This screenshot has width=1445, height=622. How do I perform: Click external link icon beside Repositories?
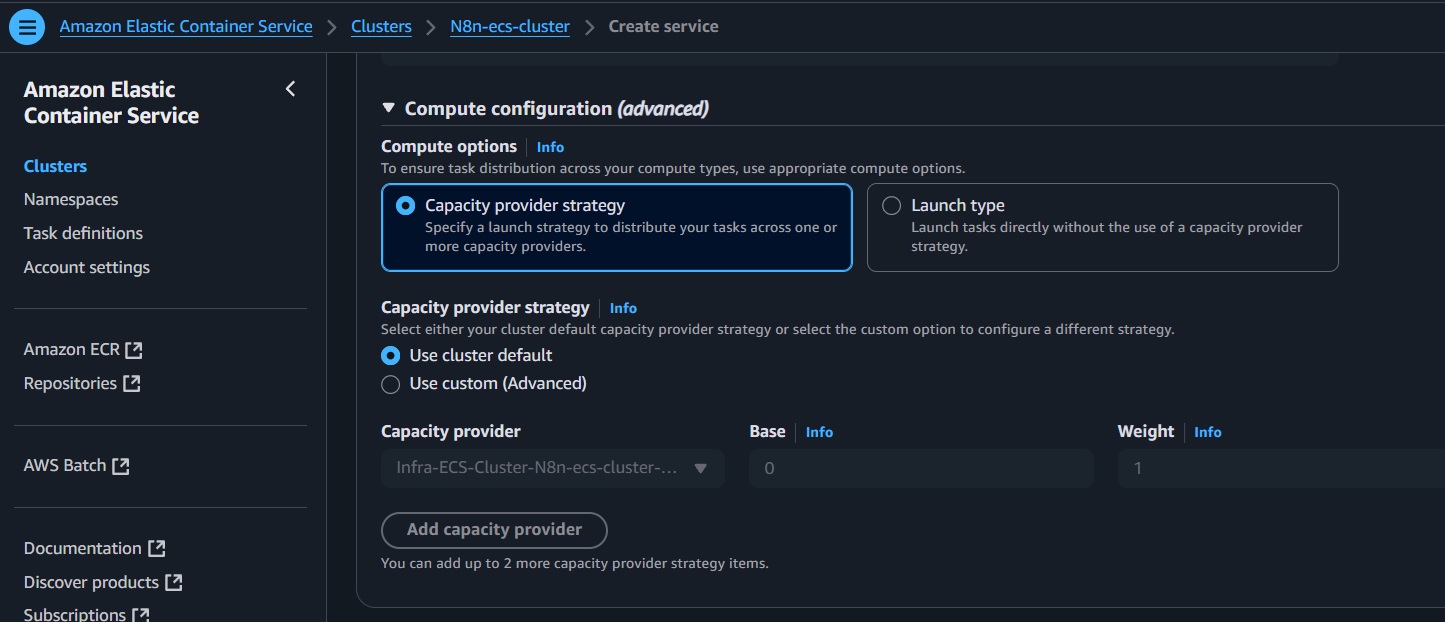(x=131, y=384)
